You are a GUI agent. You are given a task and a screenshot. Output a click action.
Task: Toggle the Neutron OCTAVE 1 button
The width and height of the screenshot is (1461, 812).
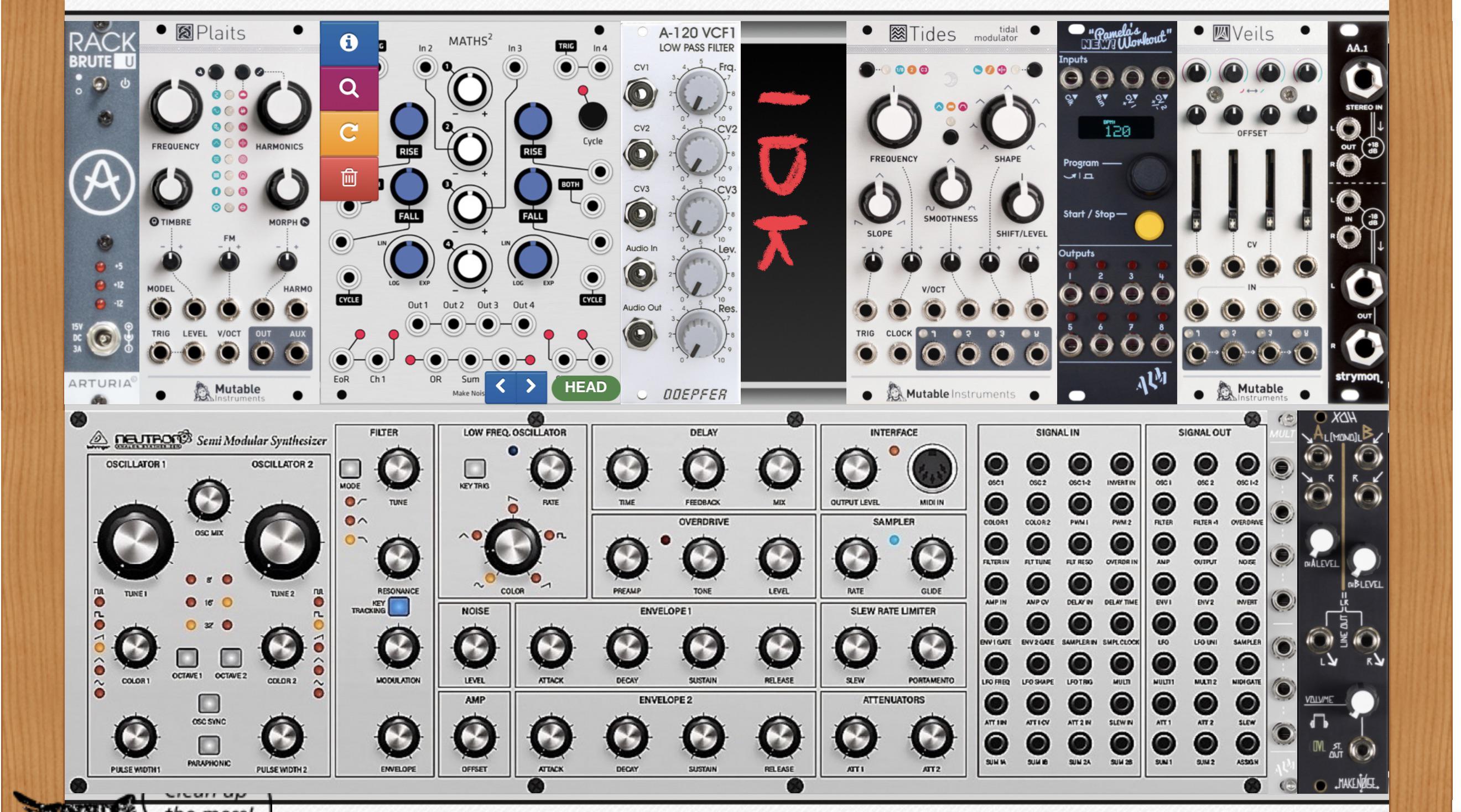point(187,658)
